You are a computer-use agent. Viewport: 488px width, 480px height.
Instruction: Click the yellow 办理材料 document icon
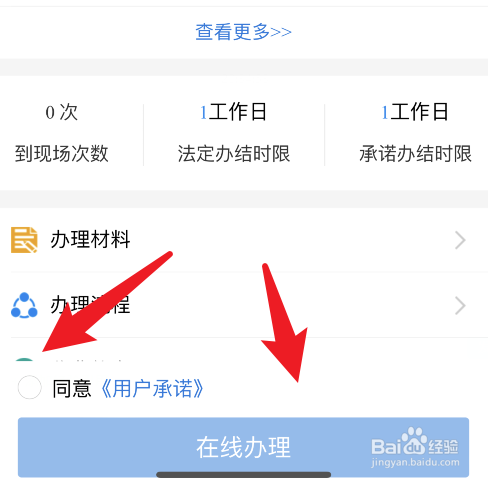[x=24, y=240]
